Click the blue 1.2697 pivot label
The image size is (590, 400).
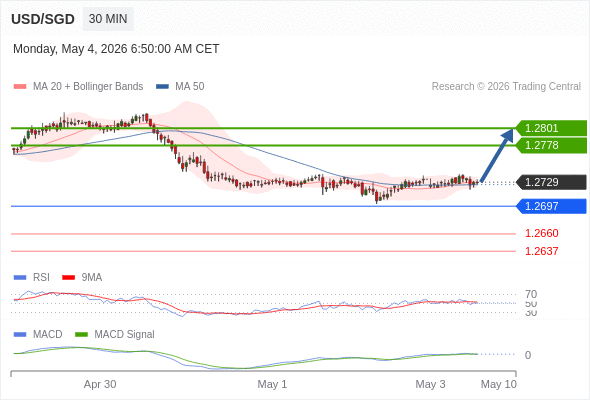point(551,206)
